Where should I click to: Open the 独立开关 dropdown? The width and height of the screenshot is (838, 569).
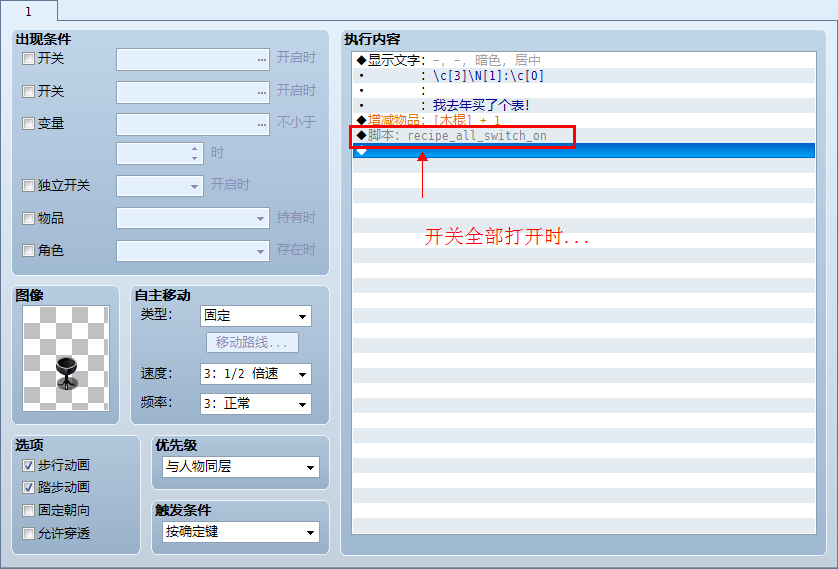[x=160, y=186]
